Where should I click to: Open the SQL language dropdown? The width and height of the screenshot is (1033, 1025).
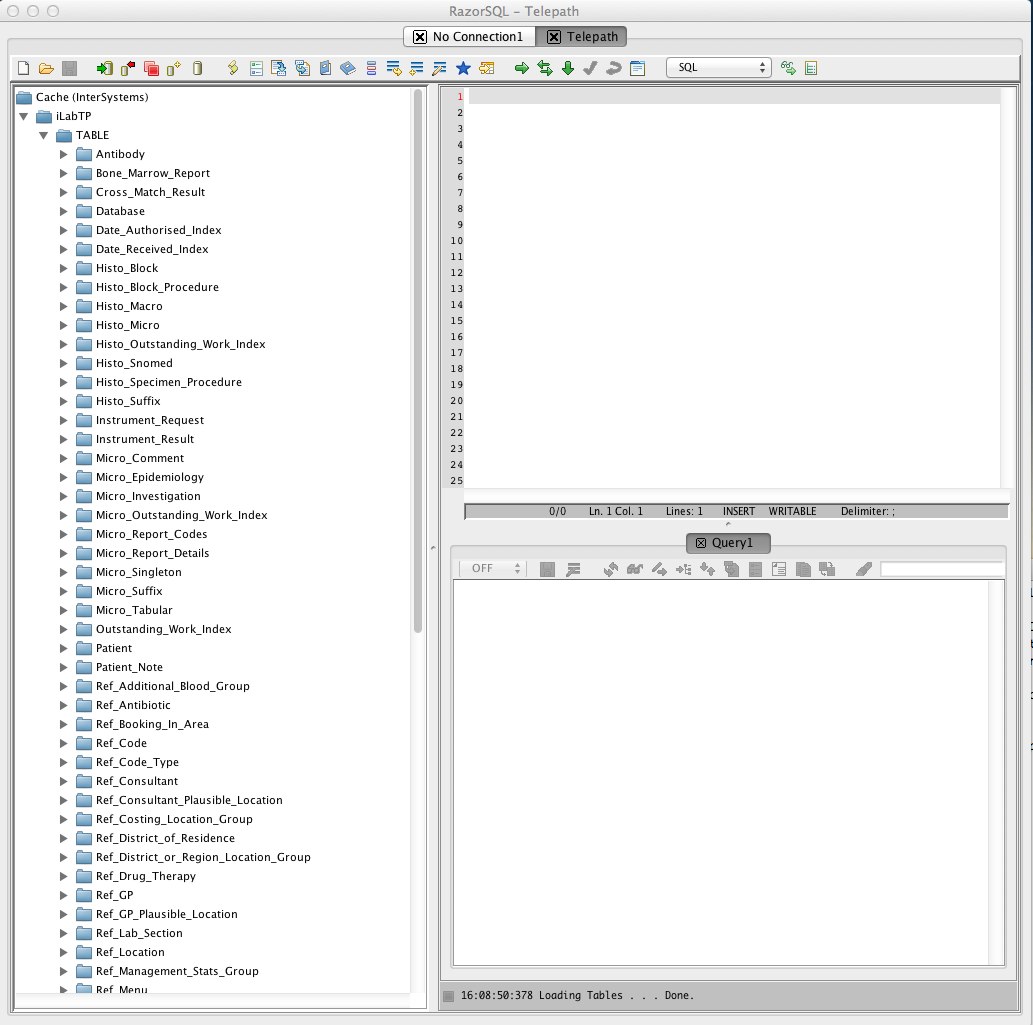[718, 67]
